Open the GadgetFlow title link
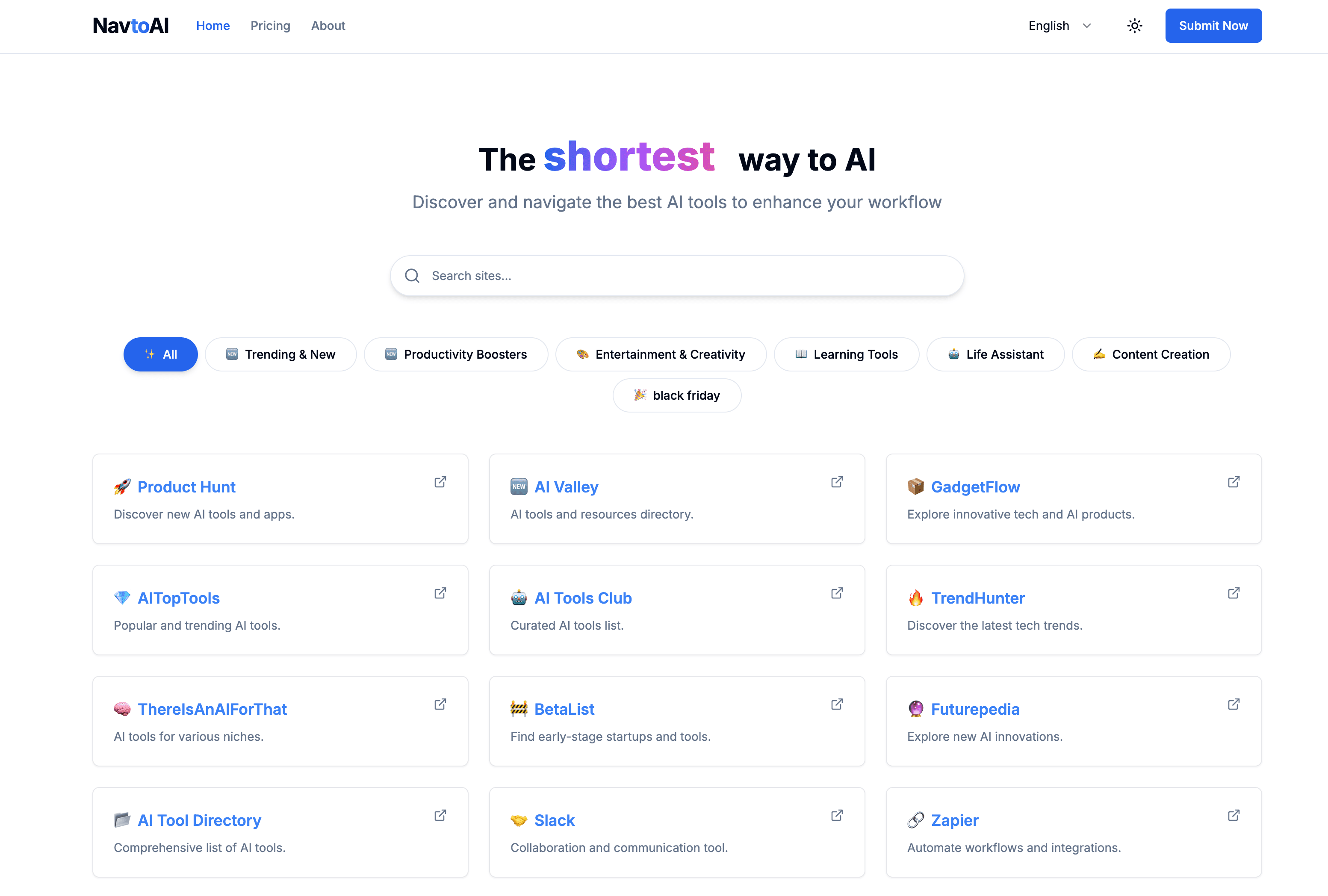 point(975,487)
